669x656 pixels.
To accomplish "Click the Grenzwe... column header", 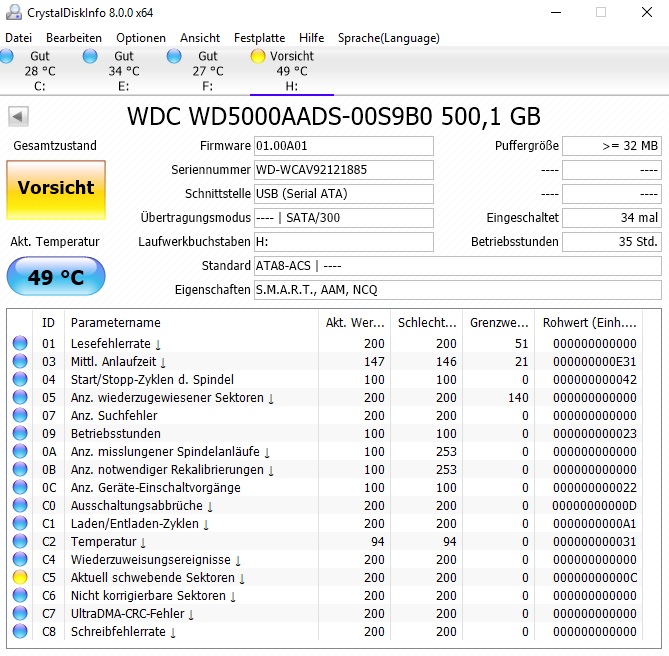I will click(499, 322).
